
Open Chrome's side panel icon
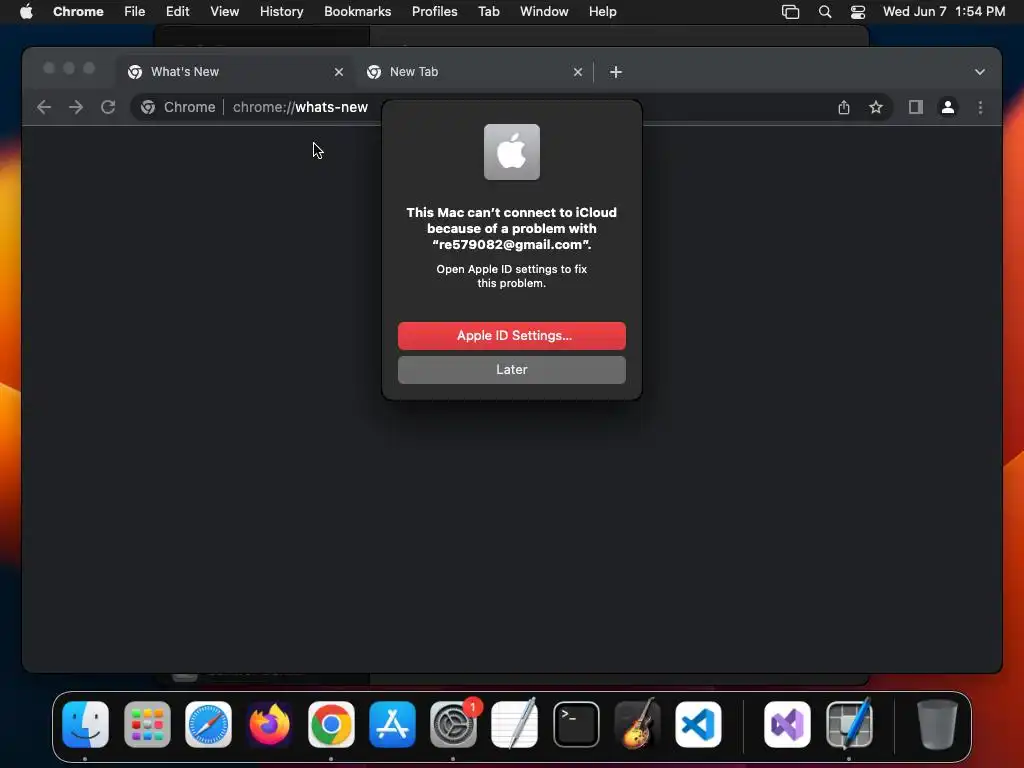(x=916, y=107)
